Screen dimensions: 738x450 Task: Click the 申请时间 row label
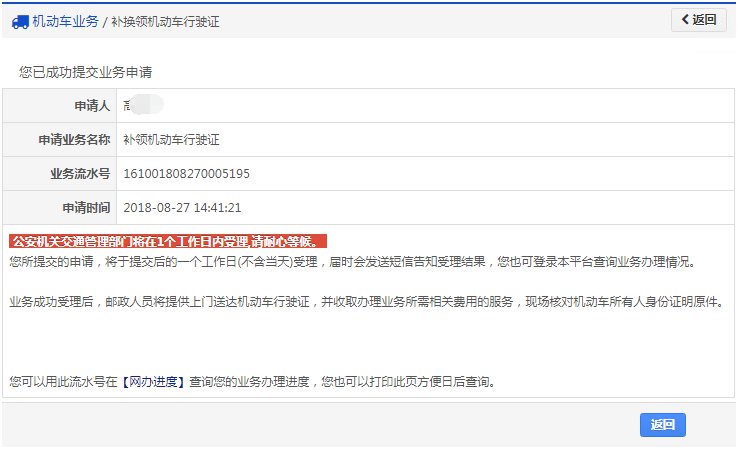coord(86,208)
